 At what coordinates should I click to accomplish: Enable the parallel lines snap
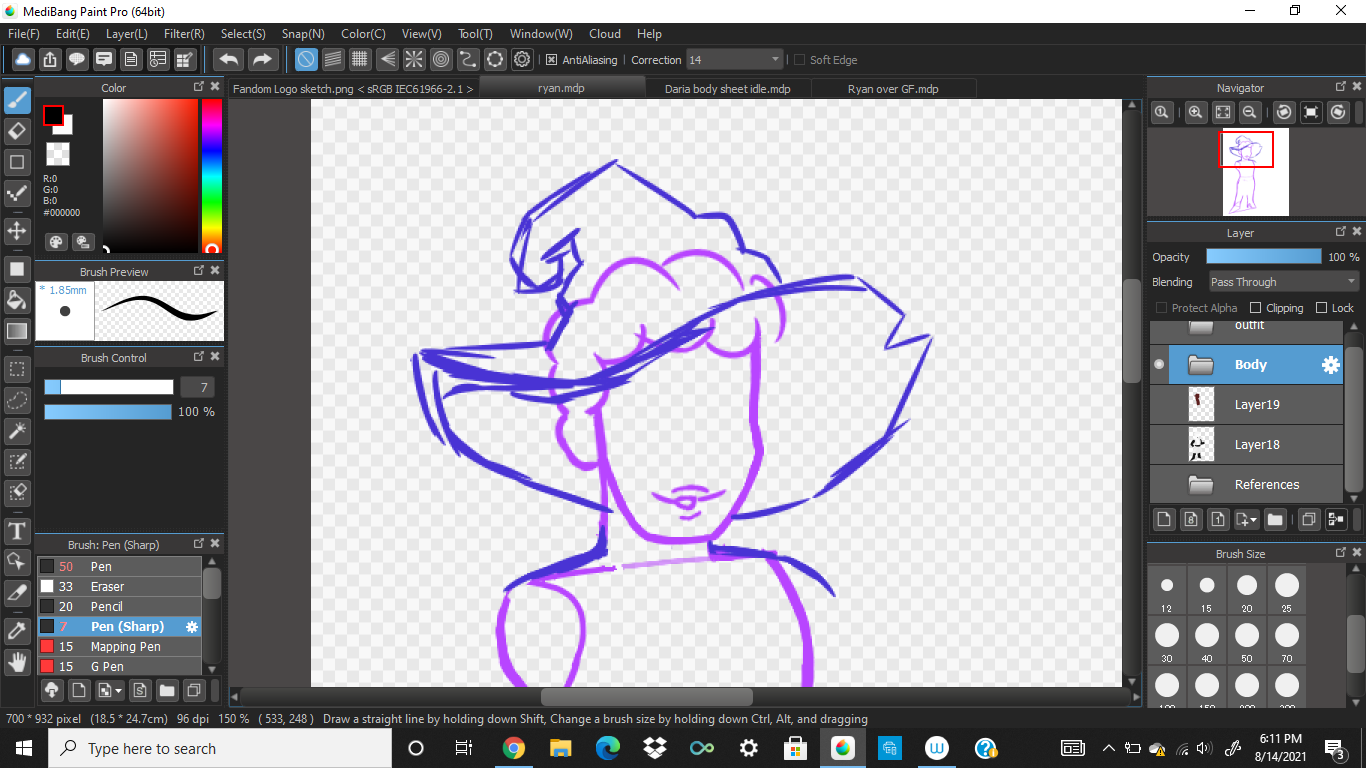click(333, 60)
